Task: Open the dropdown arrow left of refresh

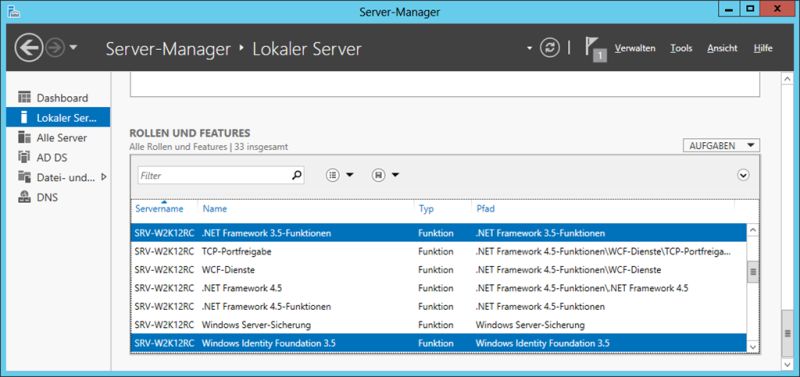Action: coord(530,48)
